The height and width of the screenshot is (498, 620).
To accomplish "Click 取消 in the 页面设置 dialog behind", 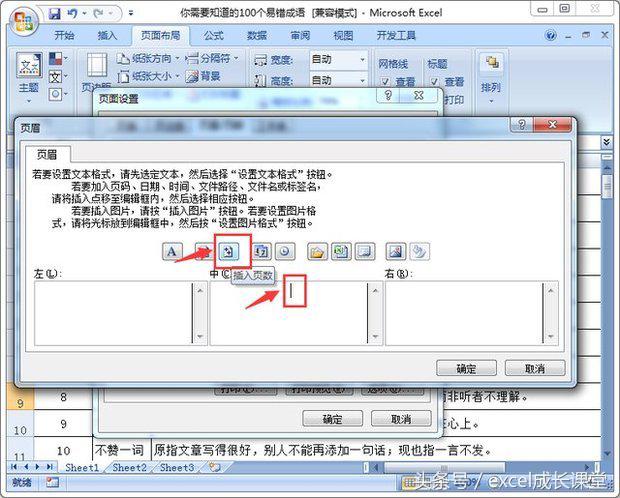I will pyautogui.click(x=401, y=418).
